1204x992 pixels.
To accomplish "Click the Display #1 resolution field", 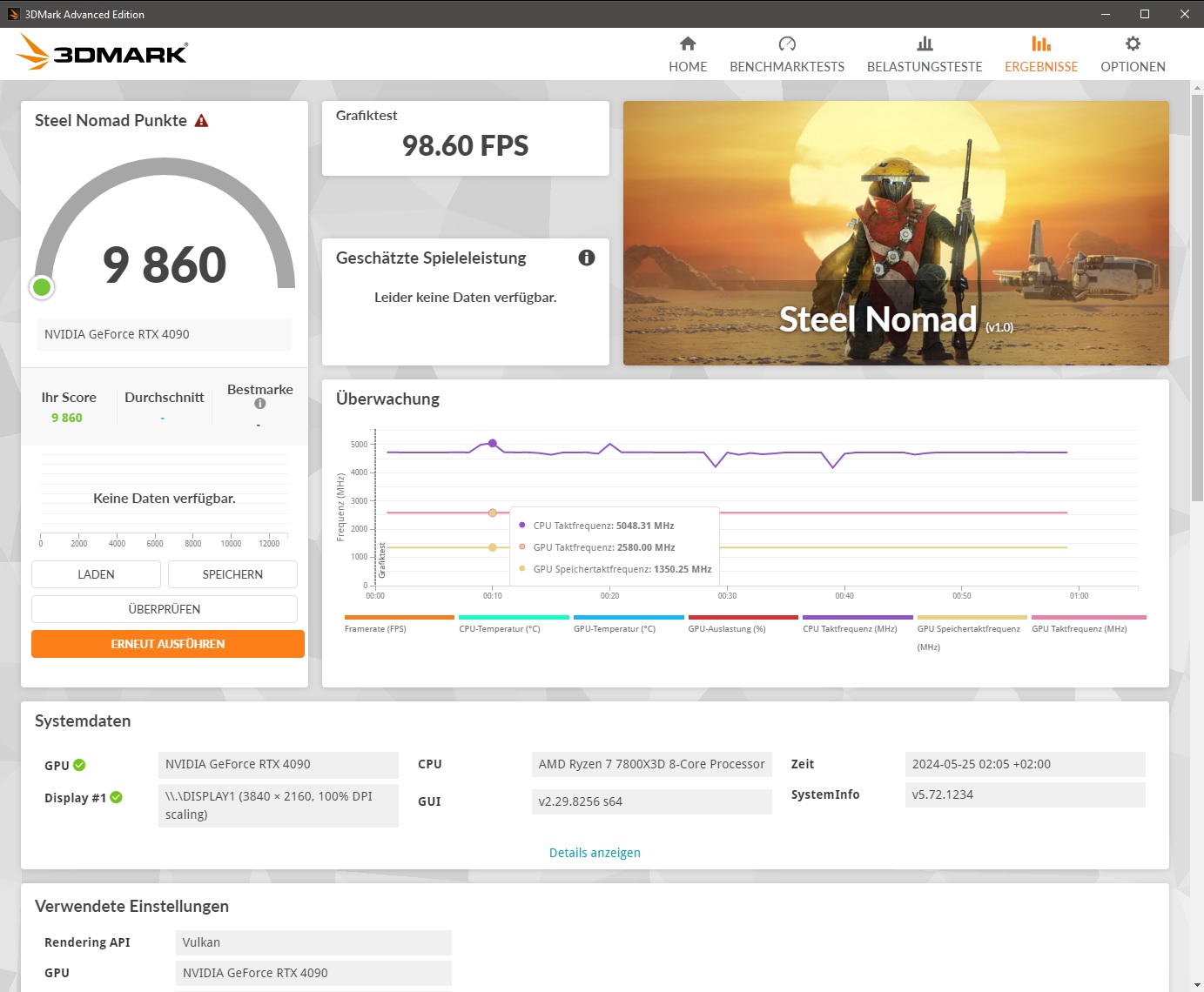I will [x=278, y=805].
